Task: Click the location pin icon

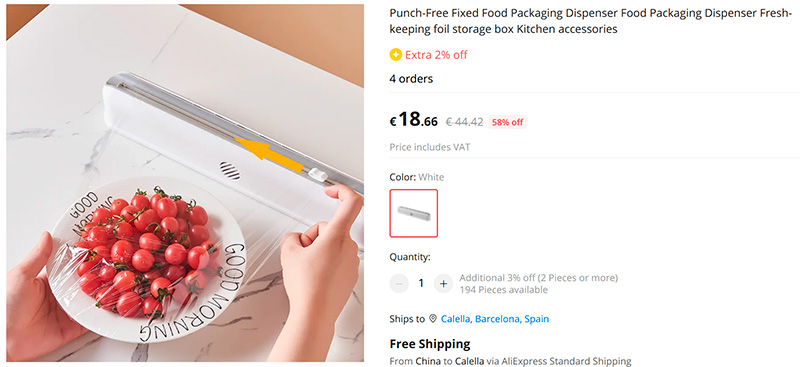Action: point(433,319)
